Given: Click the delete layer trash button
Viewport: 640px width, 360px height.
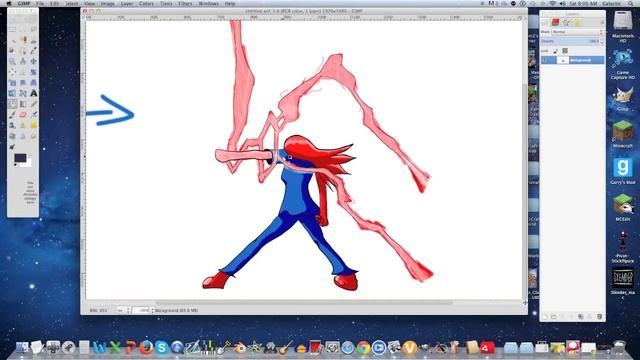Looking at the screenshot, I should coord(599,316).
